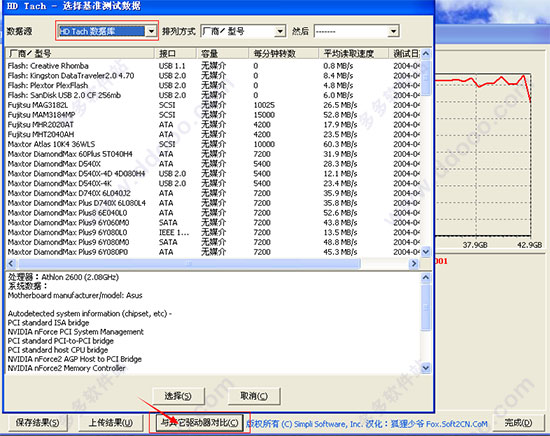Select Maxtor DiamondMax Plus D740X 6L080L4
Screen dimensions: 550x436
click(213, 203)
